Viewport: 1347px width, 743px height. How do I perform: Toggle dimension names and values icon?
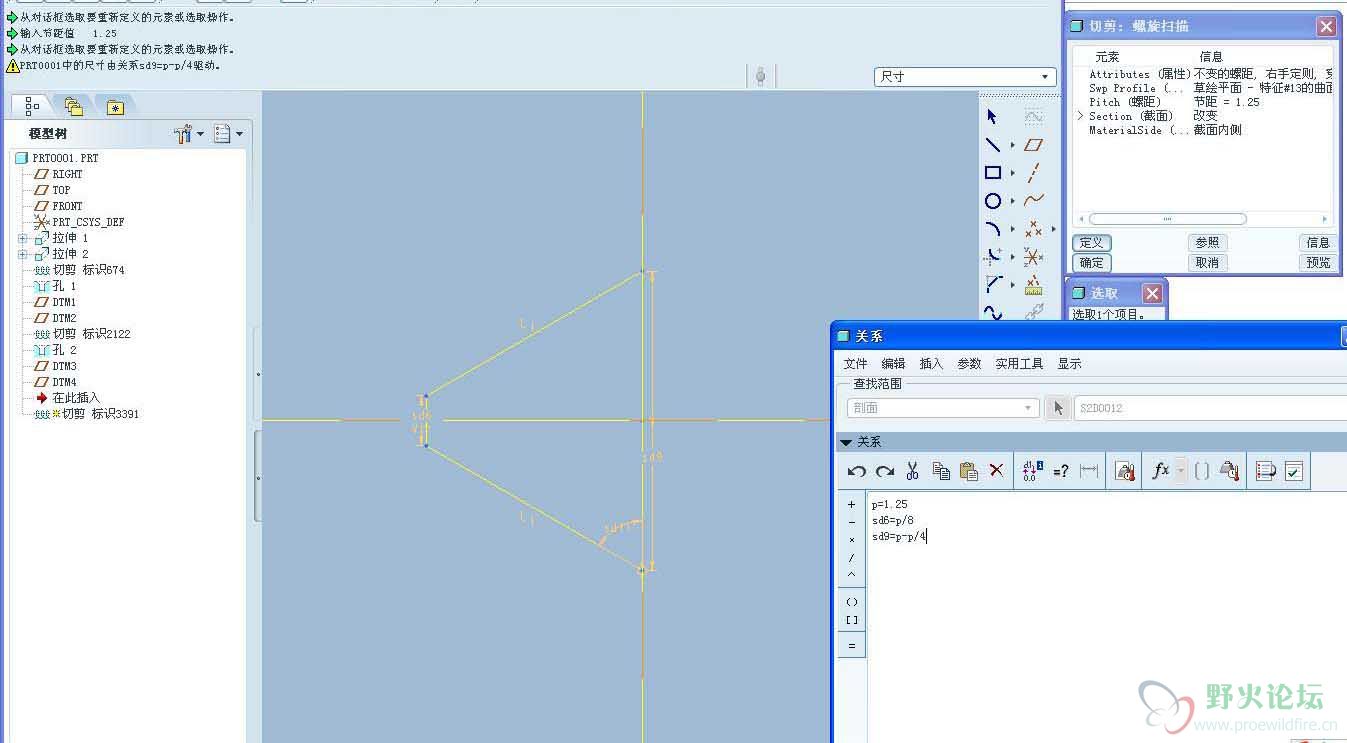pyautogui.click(x=1033, y=471)
